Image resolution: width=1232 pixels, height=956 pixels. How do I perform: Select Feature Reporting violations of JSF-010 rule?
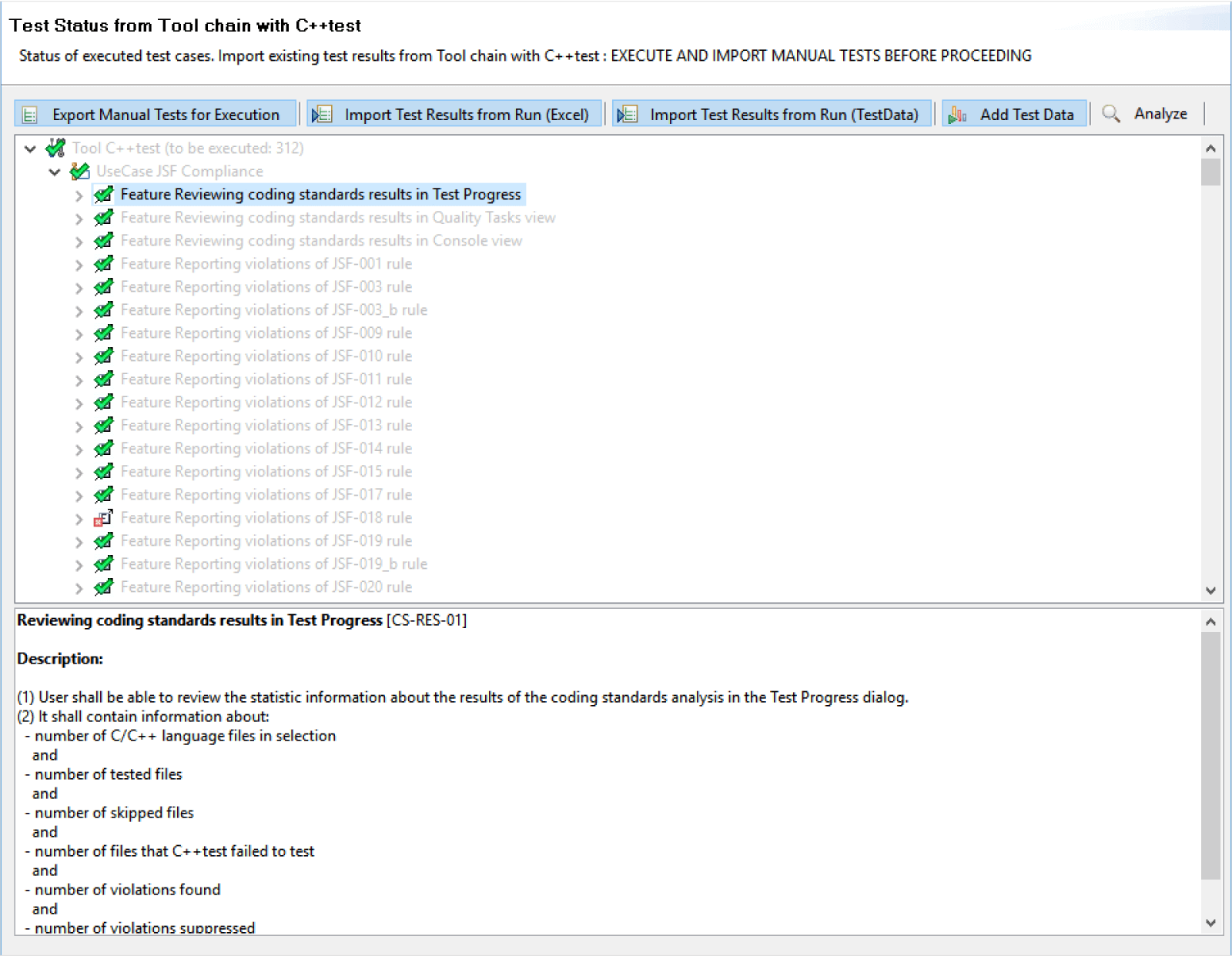266,356
